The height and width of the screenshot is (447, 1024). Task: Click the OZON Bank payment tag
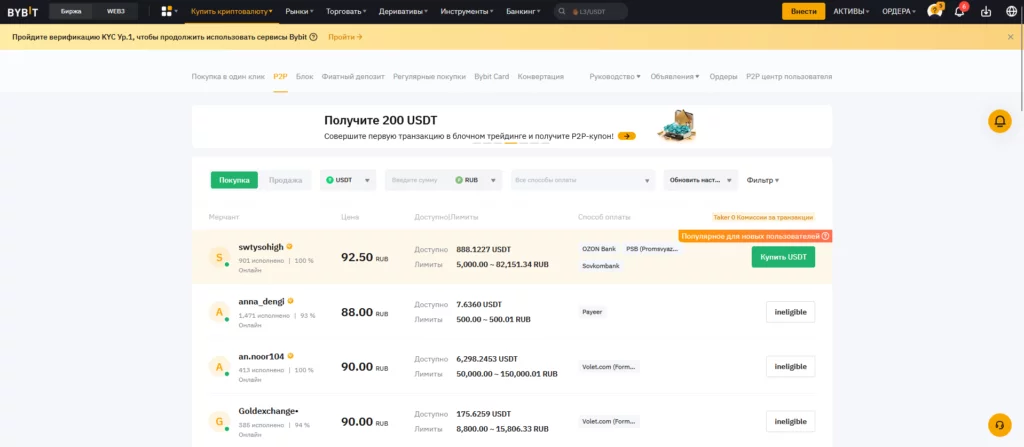click(598, 249)
